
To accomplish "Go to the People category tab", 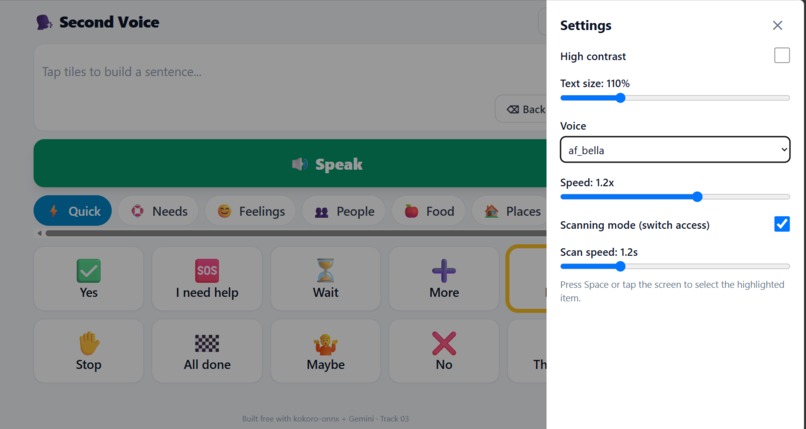I will (x=343, y=211).
